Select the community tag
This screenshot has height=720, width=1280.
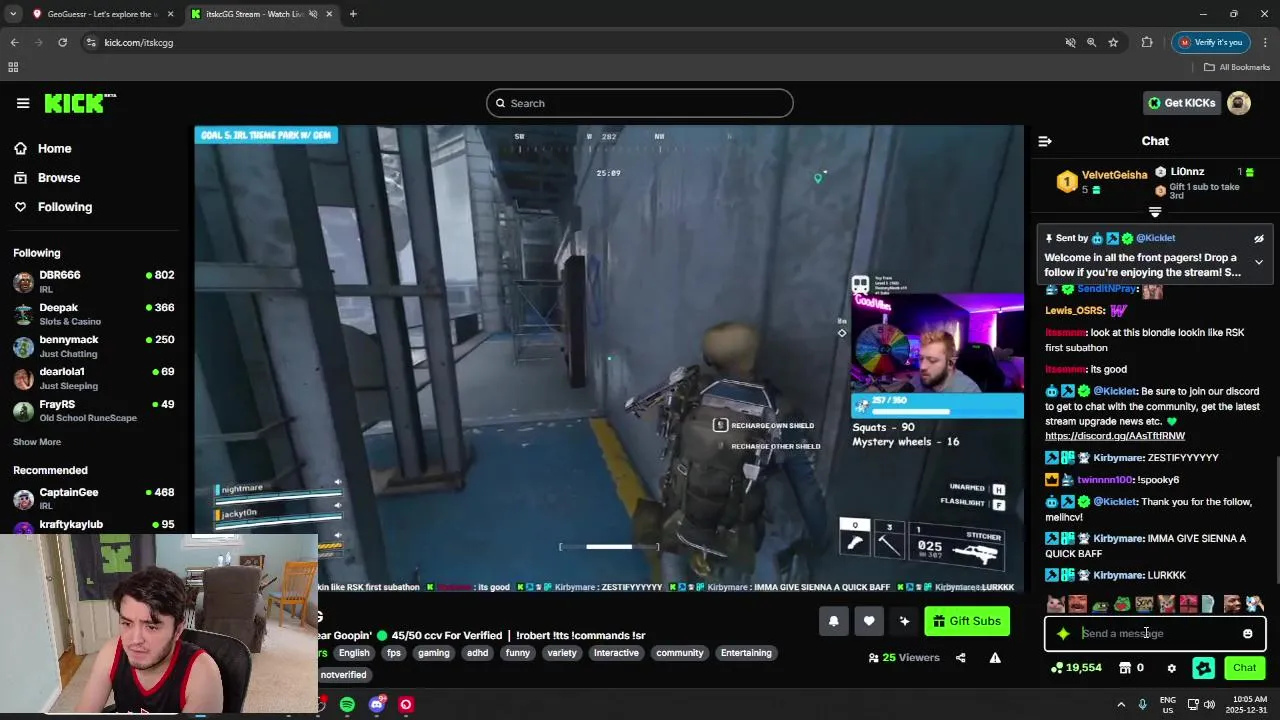pyautogui.click(x=680, y=653)
